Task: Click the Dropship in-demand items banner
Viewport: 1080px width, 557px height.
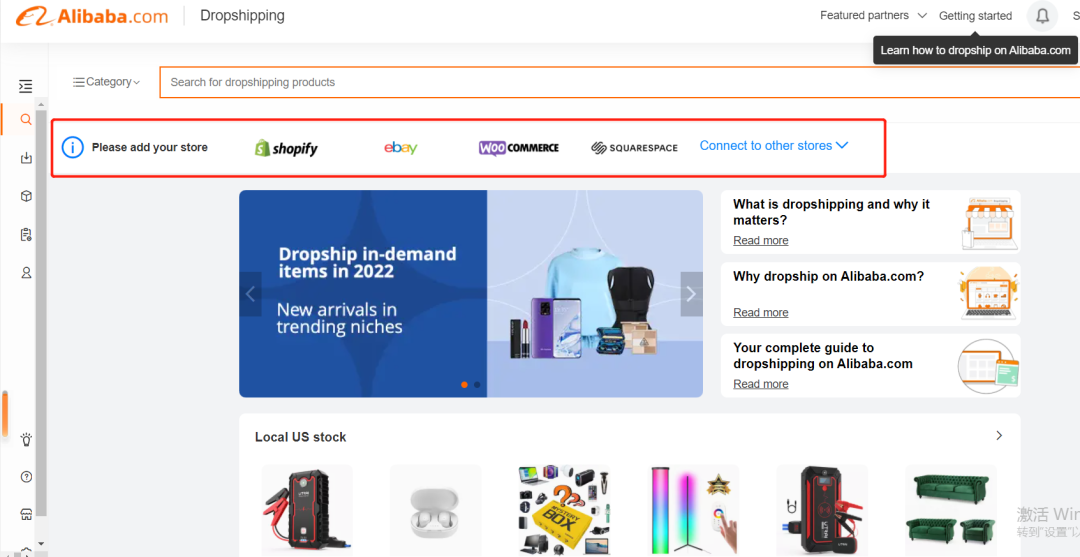Action: 471,294
